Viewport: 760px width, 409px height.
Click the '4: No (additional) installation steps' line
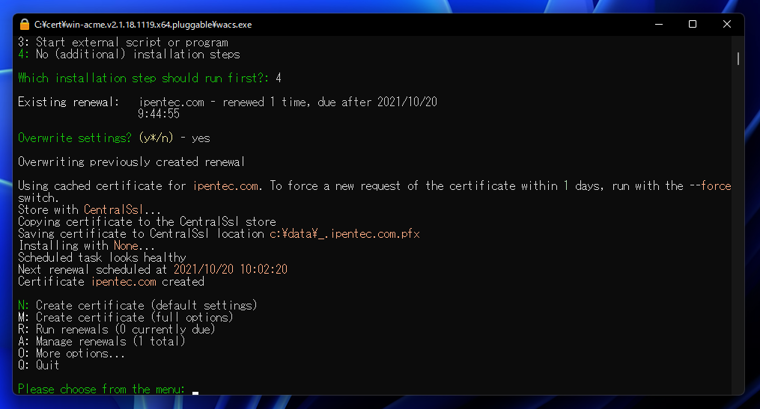point(128,54)
